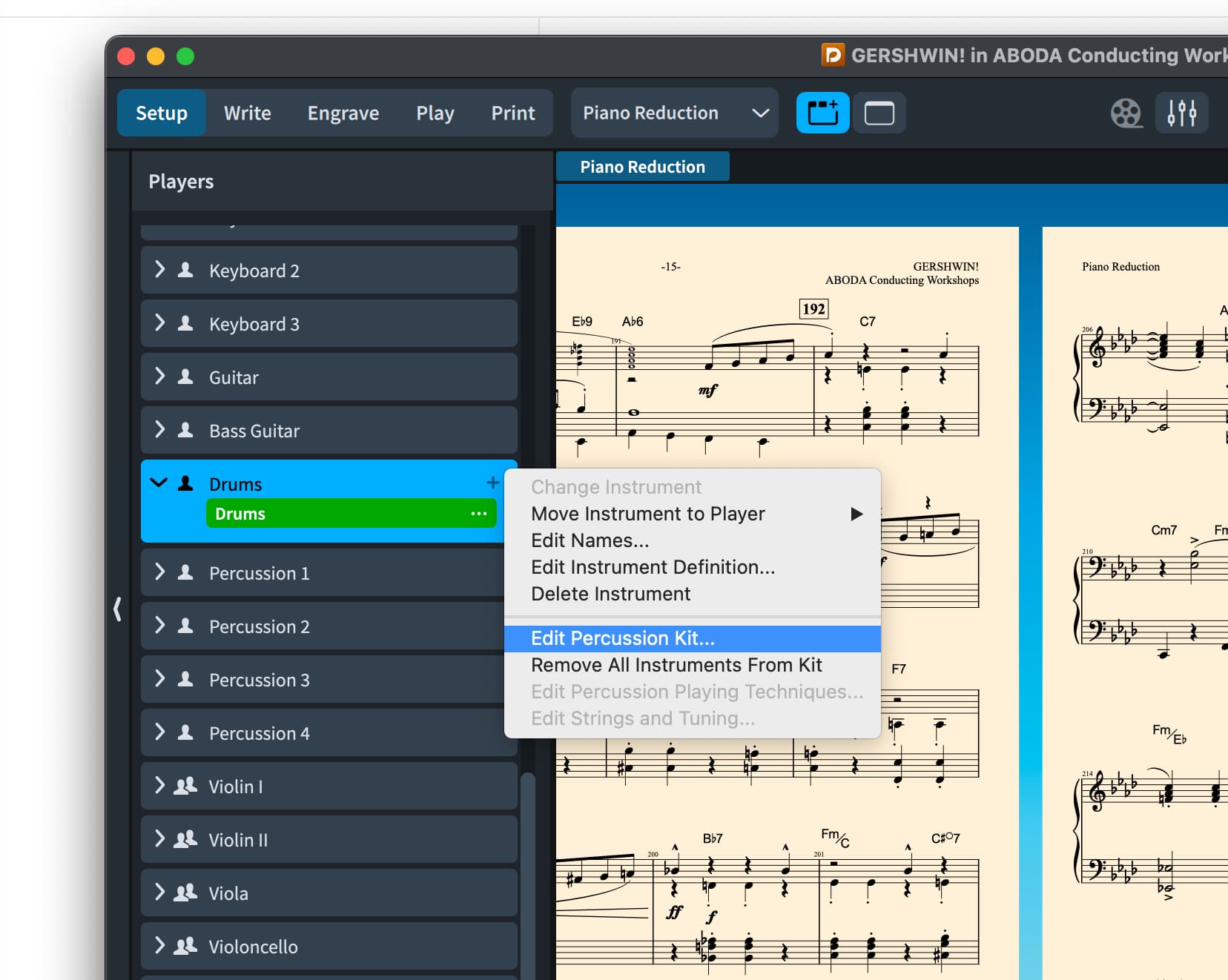Click the Percussion 4 player icon
The height and width of the screenshot is (980, 1228).
pos(185,732)
